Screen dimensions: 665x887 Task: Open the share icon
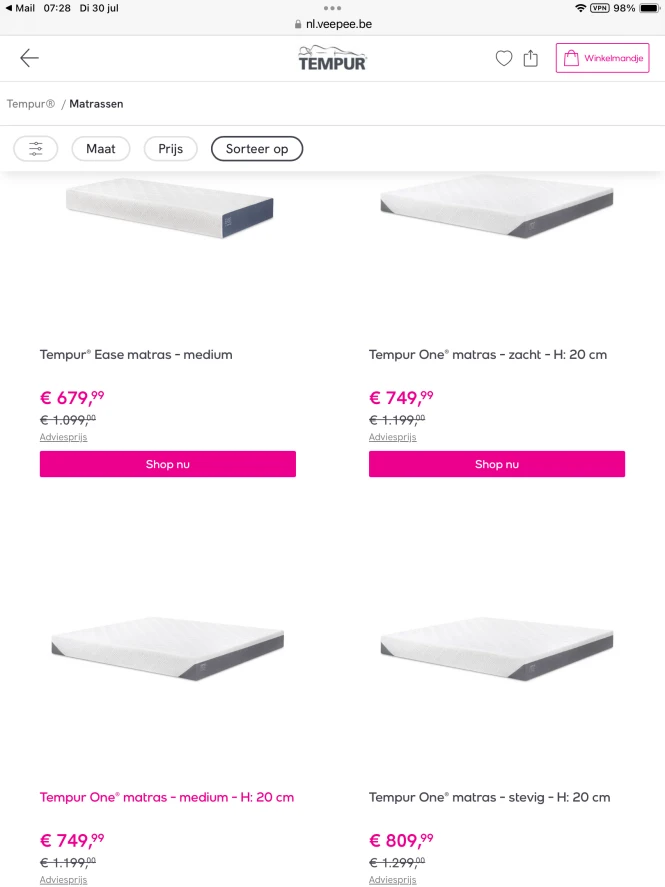(530, 58)
